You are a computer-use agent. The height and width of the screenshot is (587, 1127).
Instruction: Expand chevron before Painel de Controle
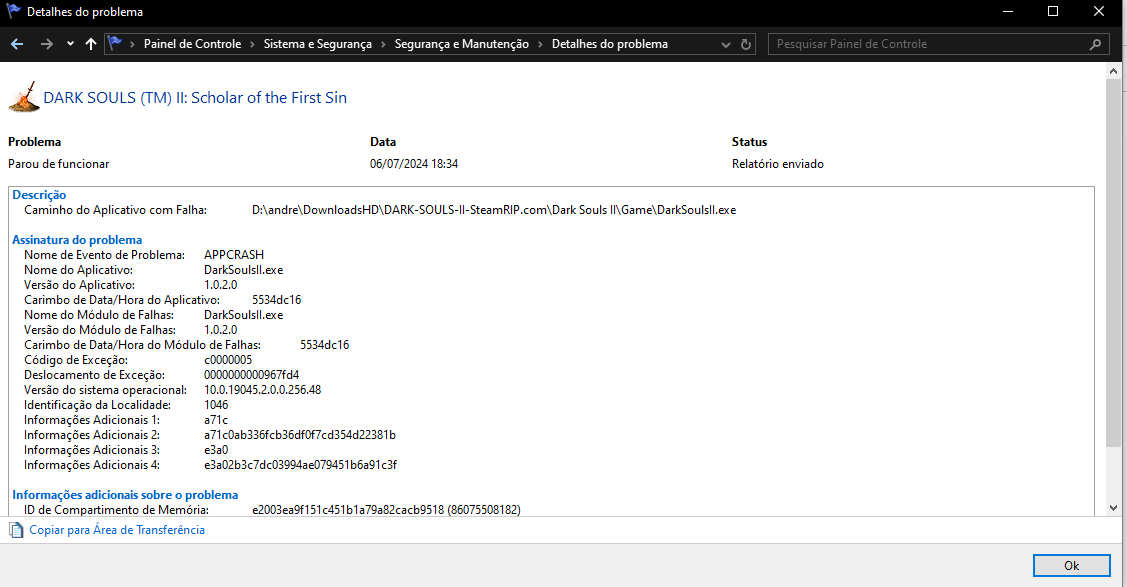(x=132, y=45)
